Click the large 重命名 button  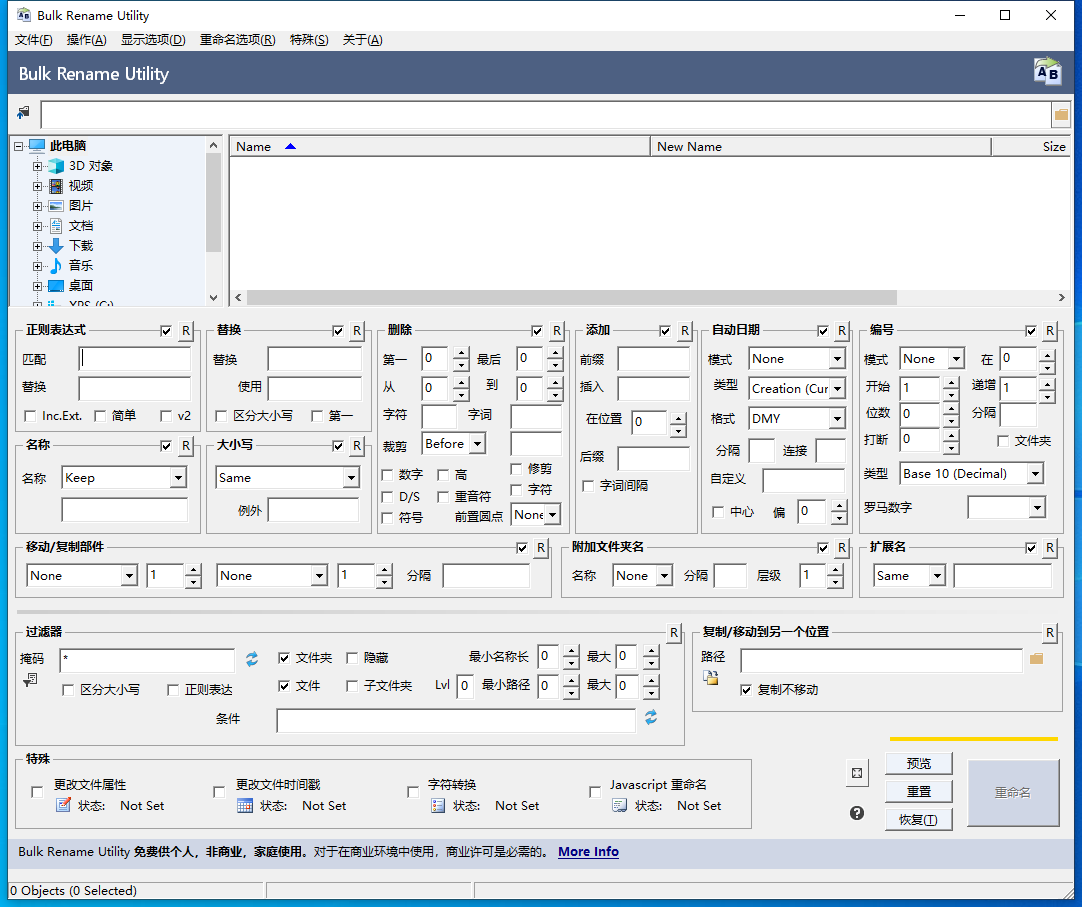click(1013, 792)
